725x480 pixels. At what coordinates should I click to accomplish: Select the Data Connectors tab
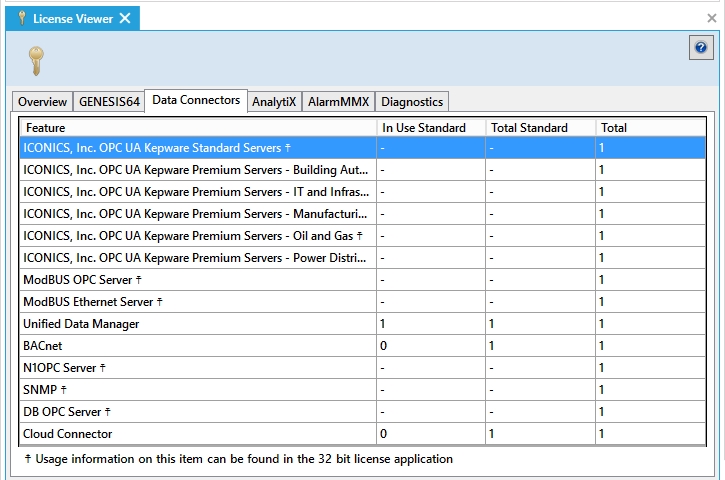196,100
